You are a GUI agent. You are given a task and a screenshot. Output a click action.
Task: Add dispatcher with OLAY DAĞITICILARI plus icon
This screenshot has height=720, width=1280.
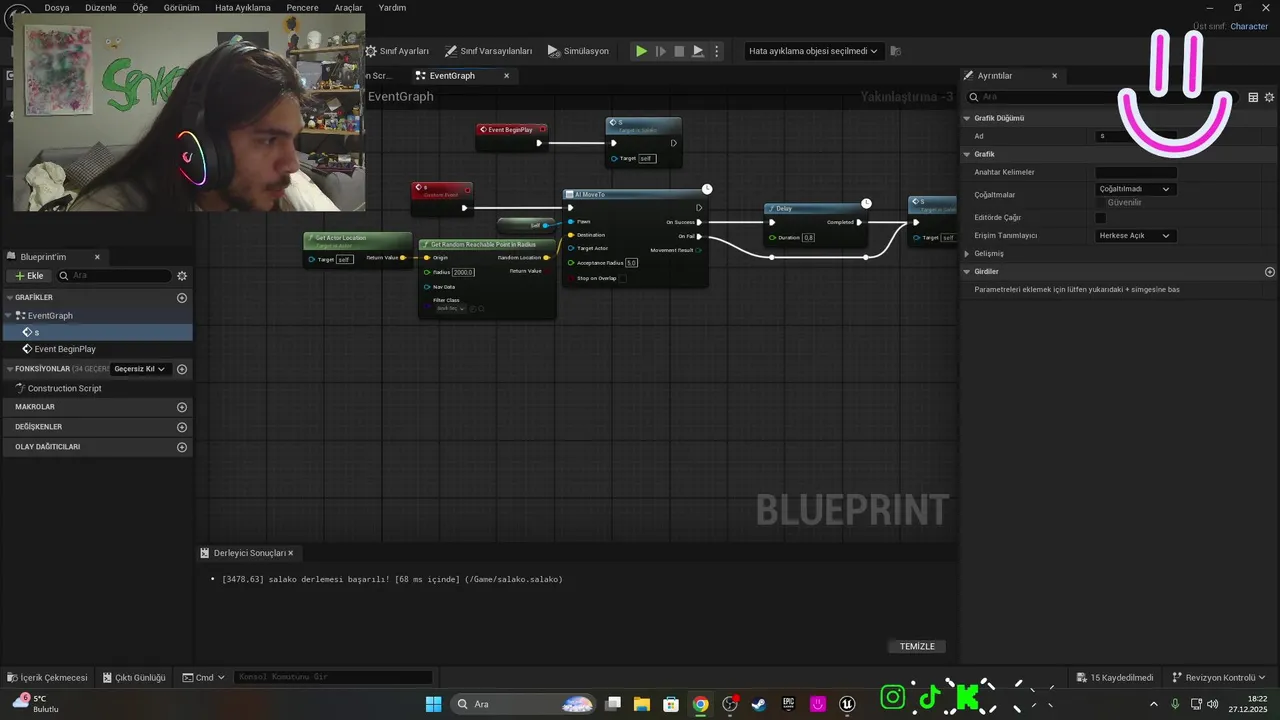[182, 447]
